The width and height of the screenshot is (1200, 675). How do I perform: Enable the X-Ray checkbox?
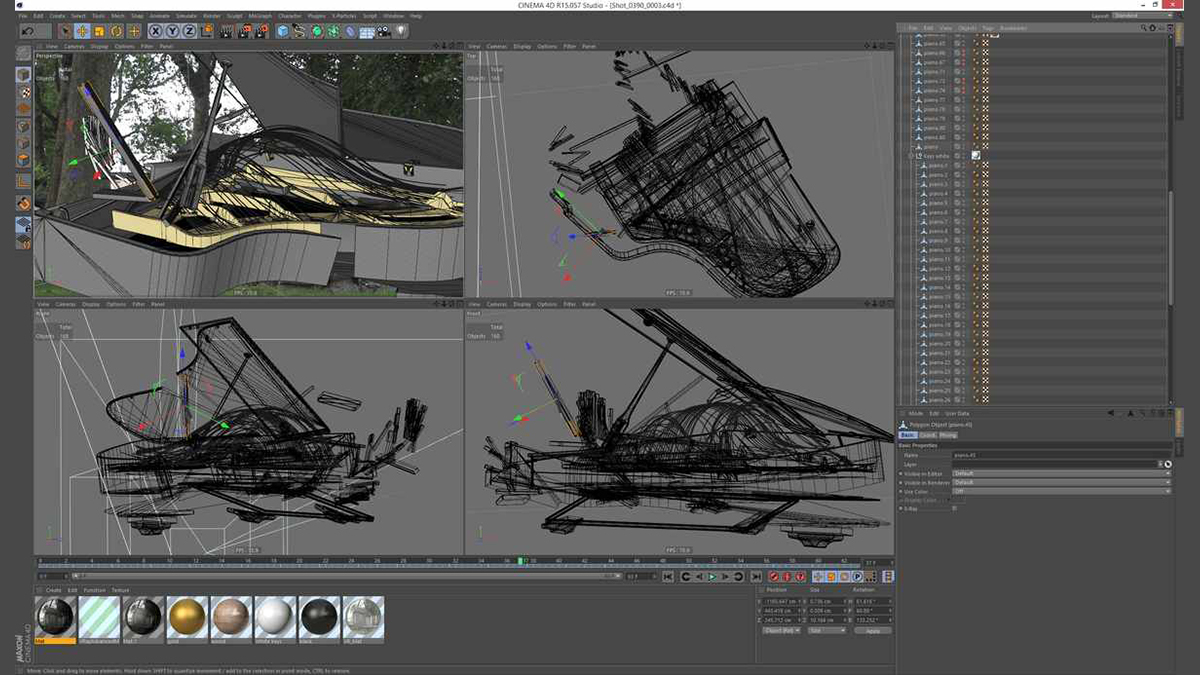click(x=954, y=509)
